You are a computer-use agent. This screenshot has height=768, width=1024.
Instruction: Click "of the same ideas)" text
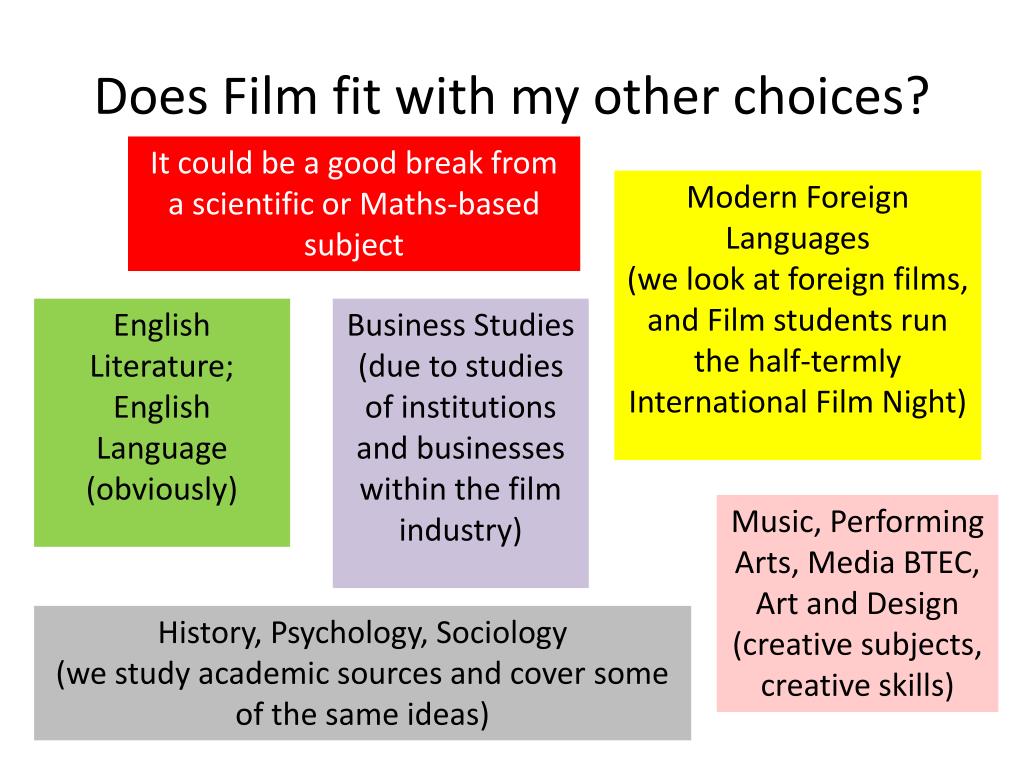[x=362, y=714]
